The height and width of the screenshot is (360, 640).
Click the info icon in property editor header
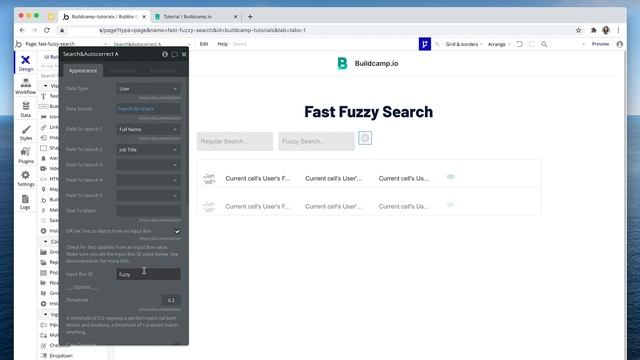pos(165,54)
